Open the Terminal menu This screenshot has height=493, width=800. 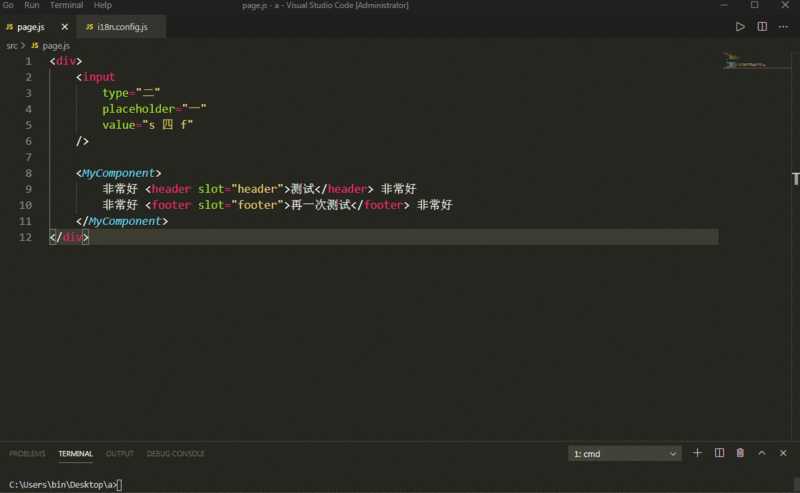pyautogui.click(x=66, y=5)
